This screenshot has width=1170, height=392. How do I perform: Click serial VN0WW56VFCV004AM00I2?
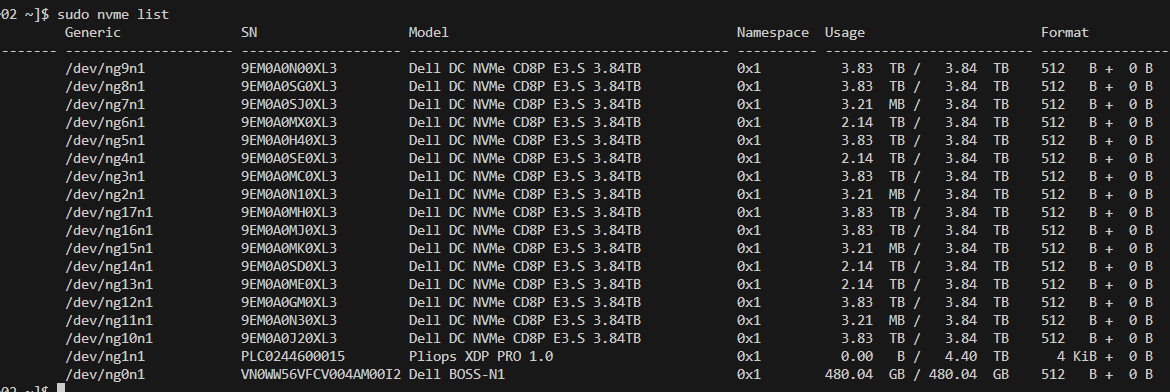coord(321,374)
